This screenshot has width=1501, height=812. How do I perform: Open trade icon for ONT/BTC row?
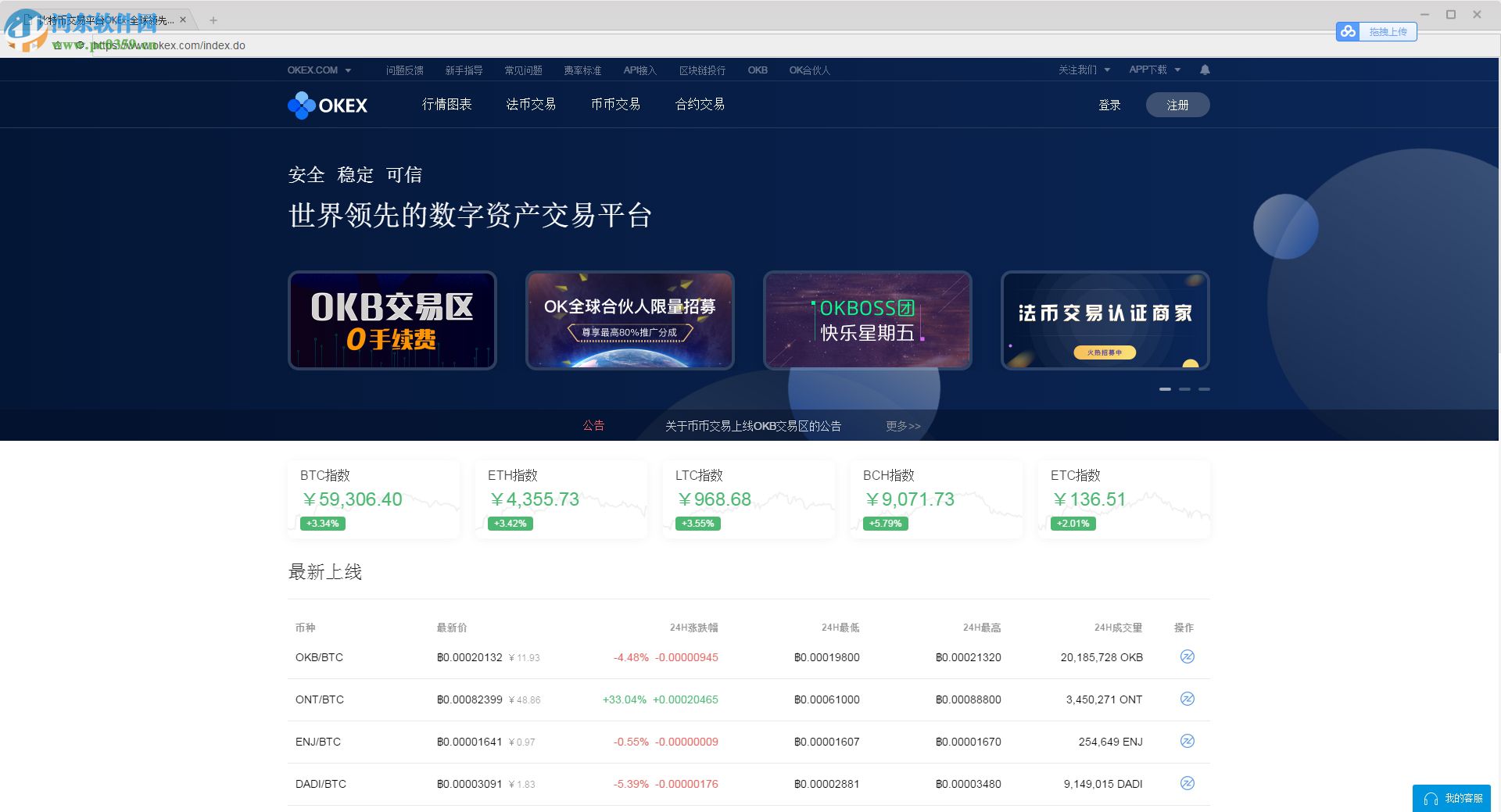1187,699
